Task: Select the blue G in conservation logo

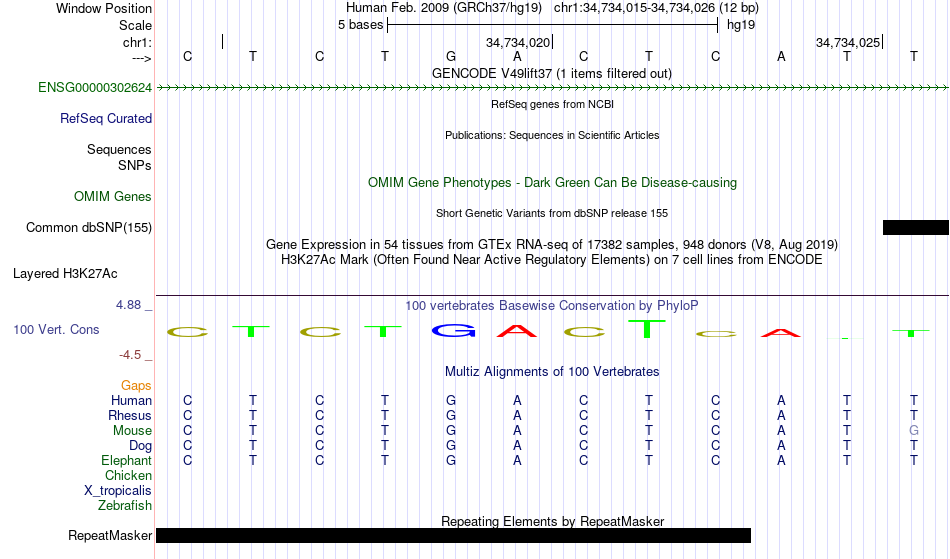Action: pyautogui.click(x=454, y=331)
